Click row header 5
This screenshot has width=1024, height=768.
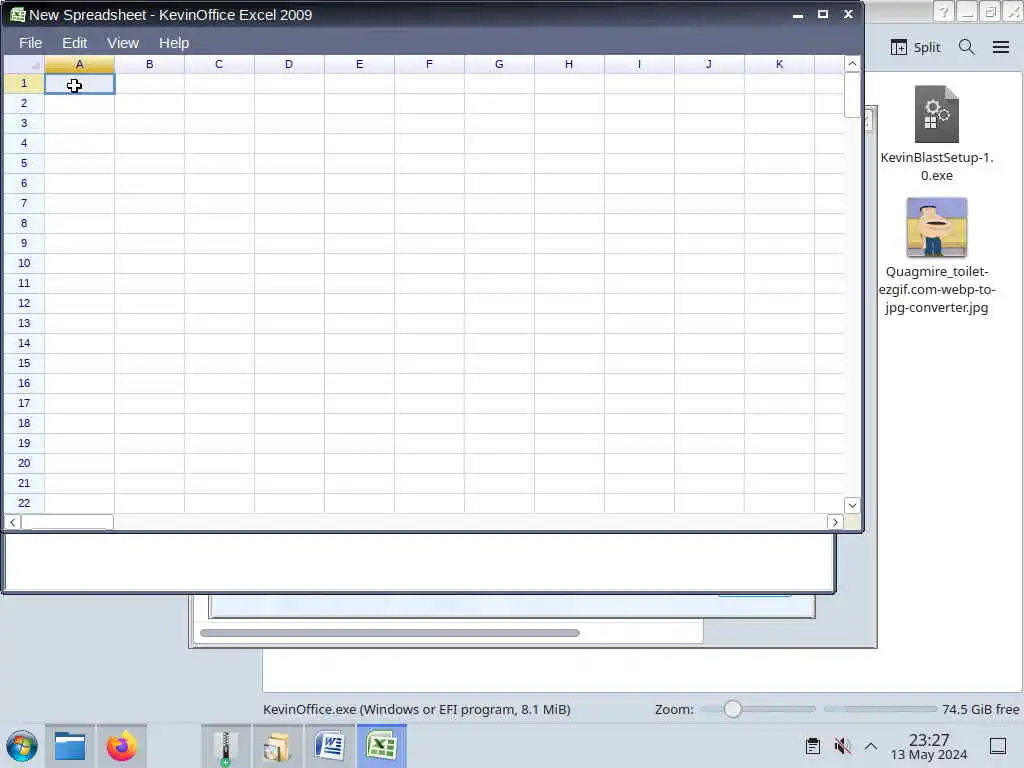coord(24,163)
